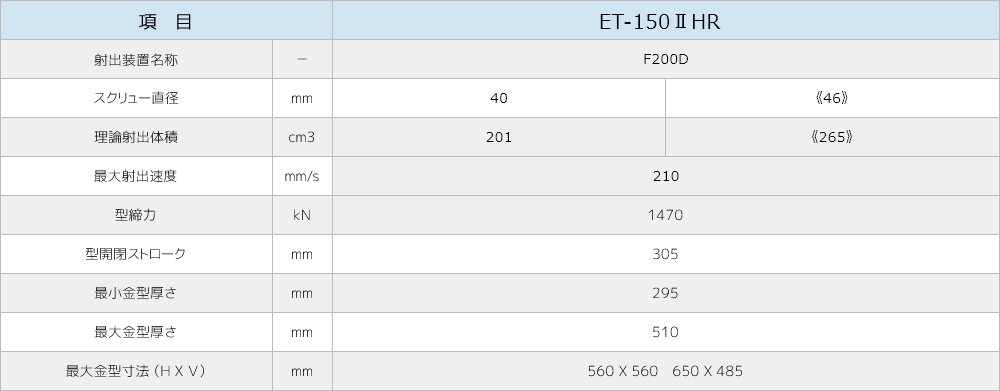Click the 項目 header cell
Screen dimensions: 1000x391
pyautogui.click(x=166, y=20)
